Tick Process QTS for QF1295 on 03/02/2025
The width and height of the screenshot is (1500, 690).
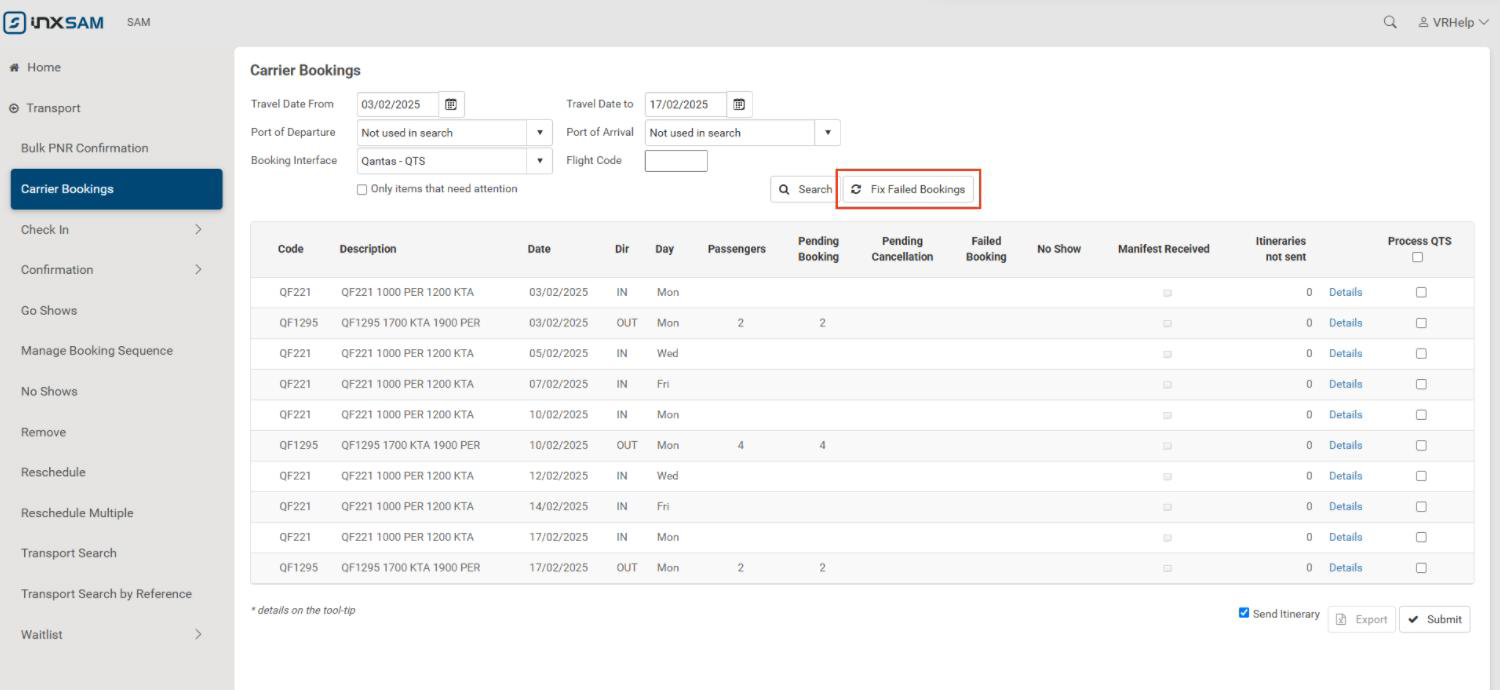(1421, 323)
